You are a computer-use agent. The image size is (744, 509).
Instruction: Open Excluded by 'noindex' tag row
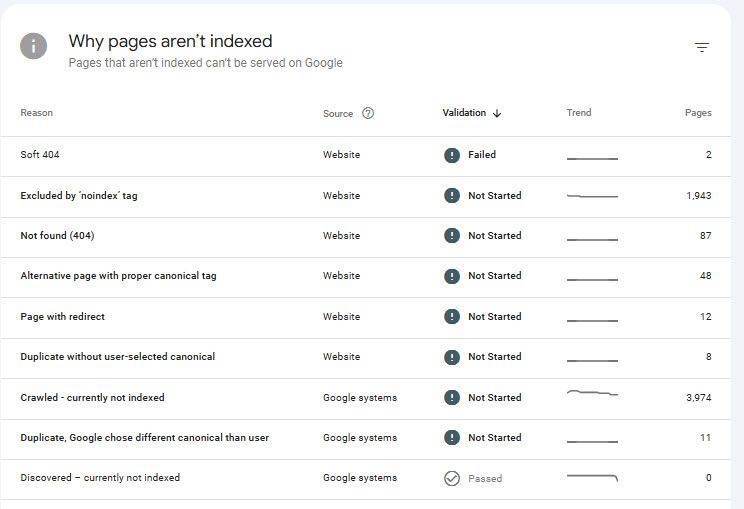click(x=79, y=196)
